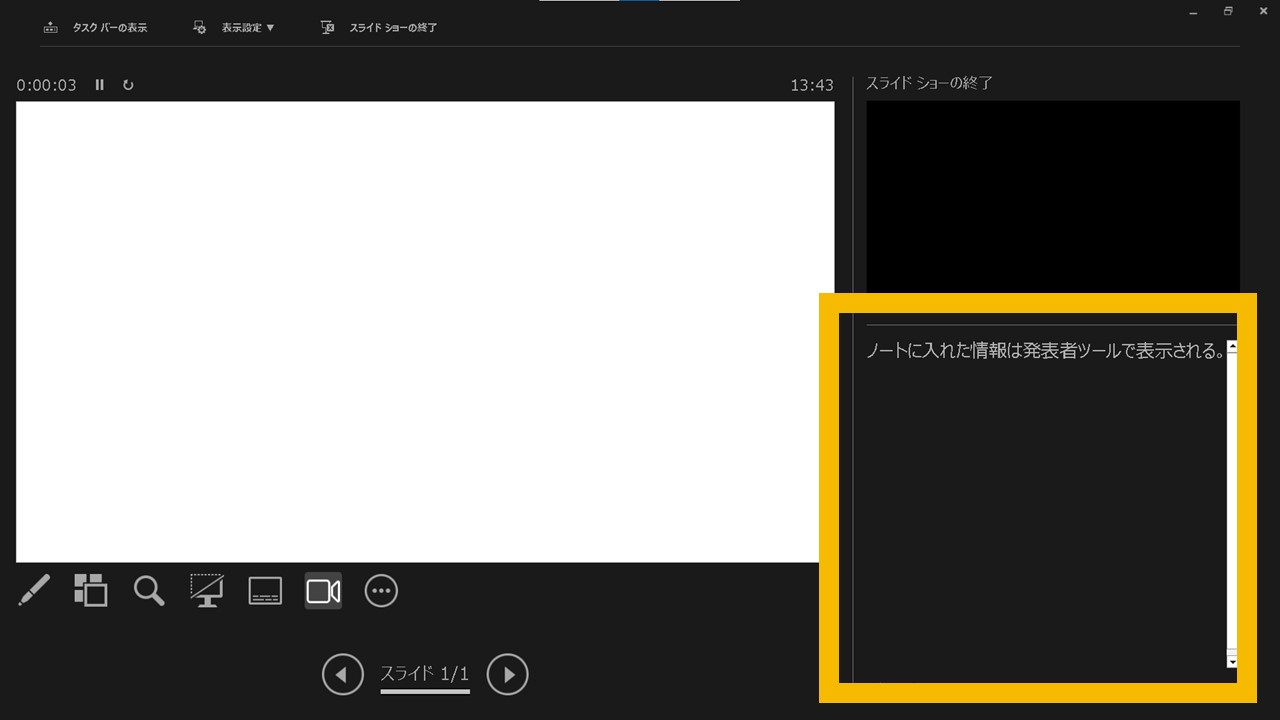Advance to next slide with right arrow
Viewport: 1280px width, 720px height.
point(507,675)
